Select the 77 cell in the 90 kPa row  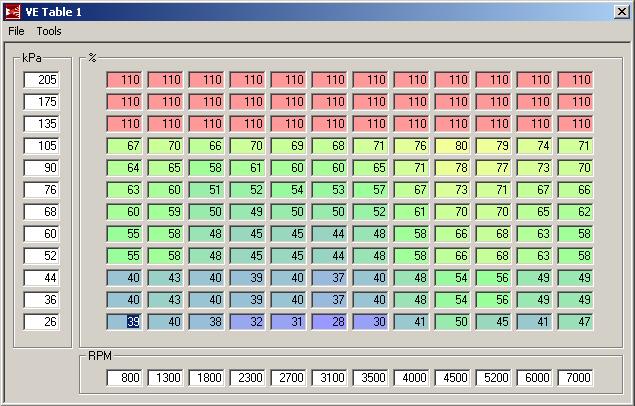pyautogui.click(x=493, y=168)
